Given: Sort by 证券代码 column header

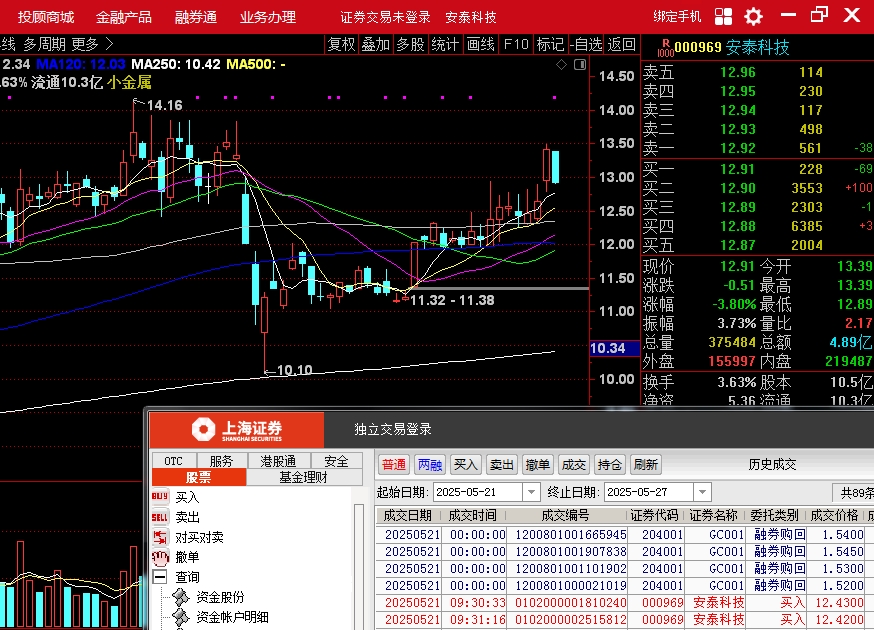Looking at the screenshot, I should tap(654, 516).
